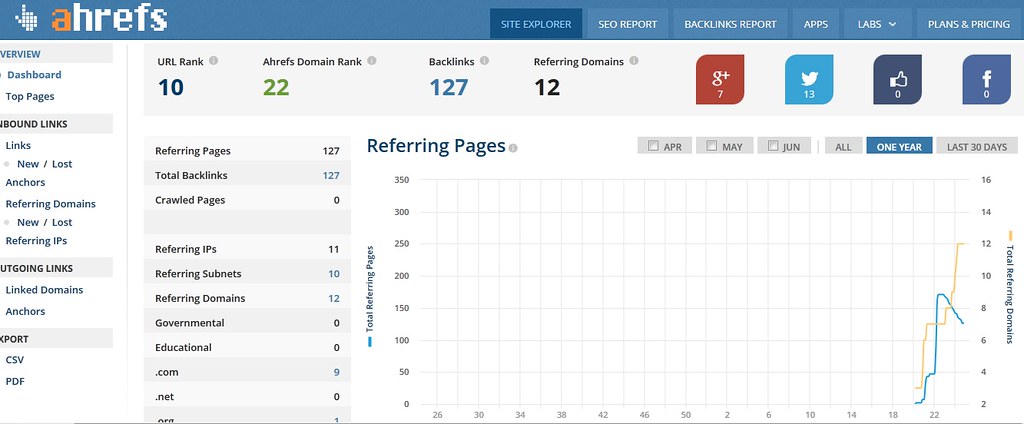Click info icon beside Ahrefs Domain Rank
The width and height of the screenshot is (1024, 424).
point(372,61)
